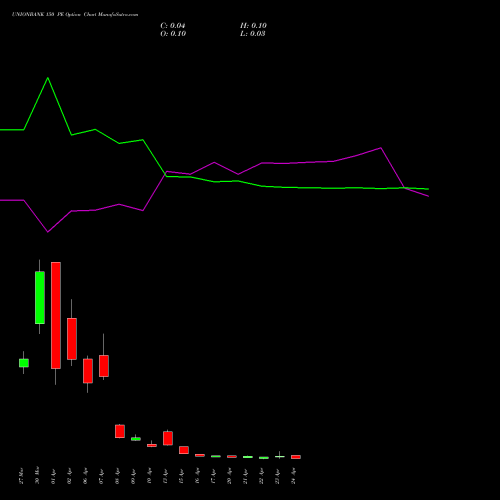
Task: Click the purple line's lowest trough
Action: click(x=48, y=232)
